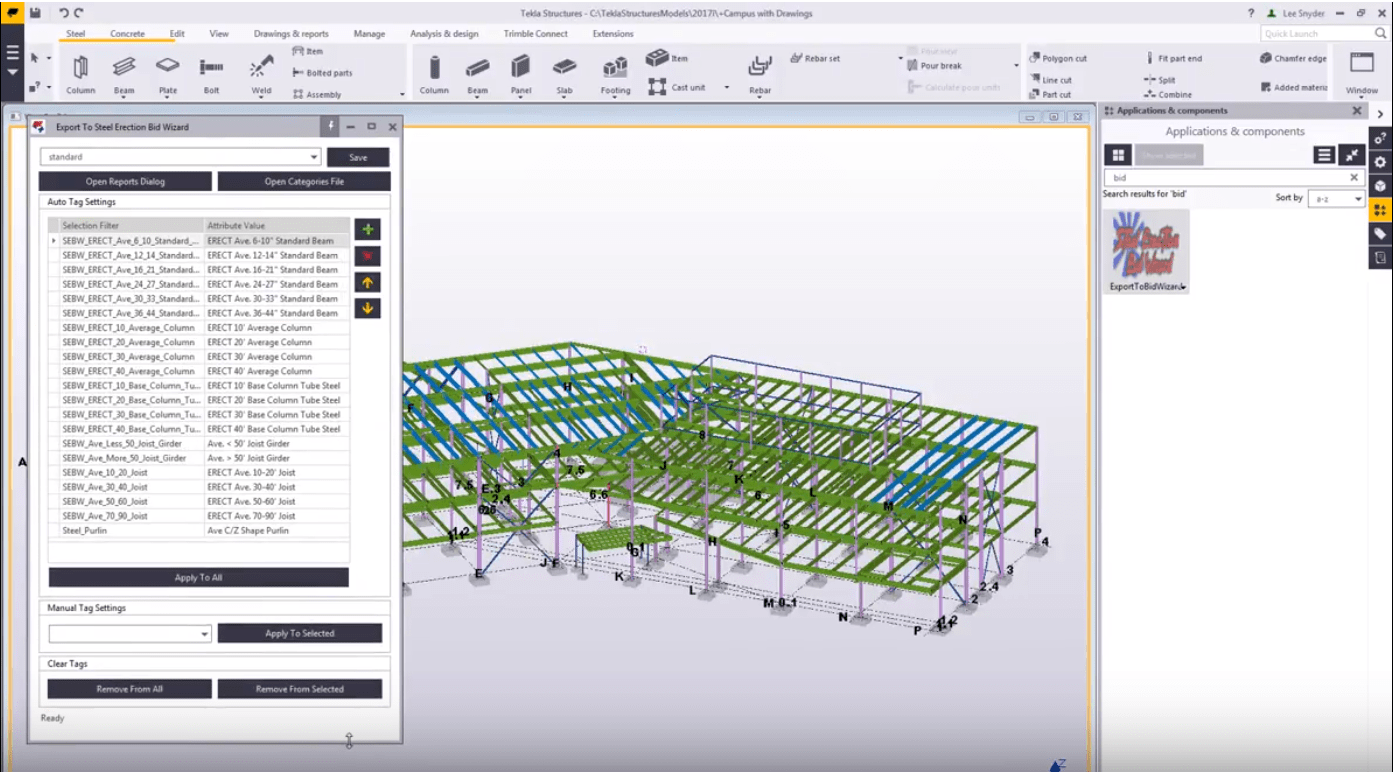The width and height of the screenshot is (1393, 772).
Task: Click the Apply To All button
Action: click(199, 578)
